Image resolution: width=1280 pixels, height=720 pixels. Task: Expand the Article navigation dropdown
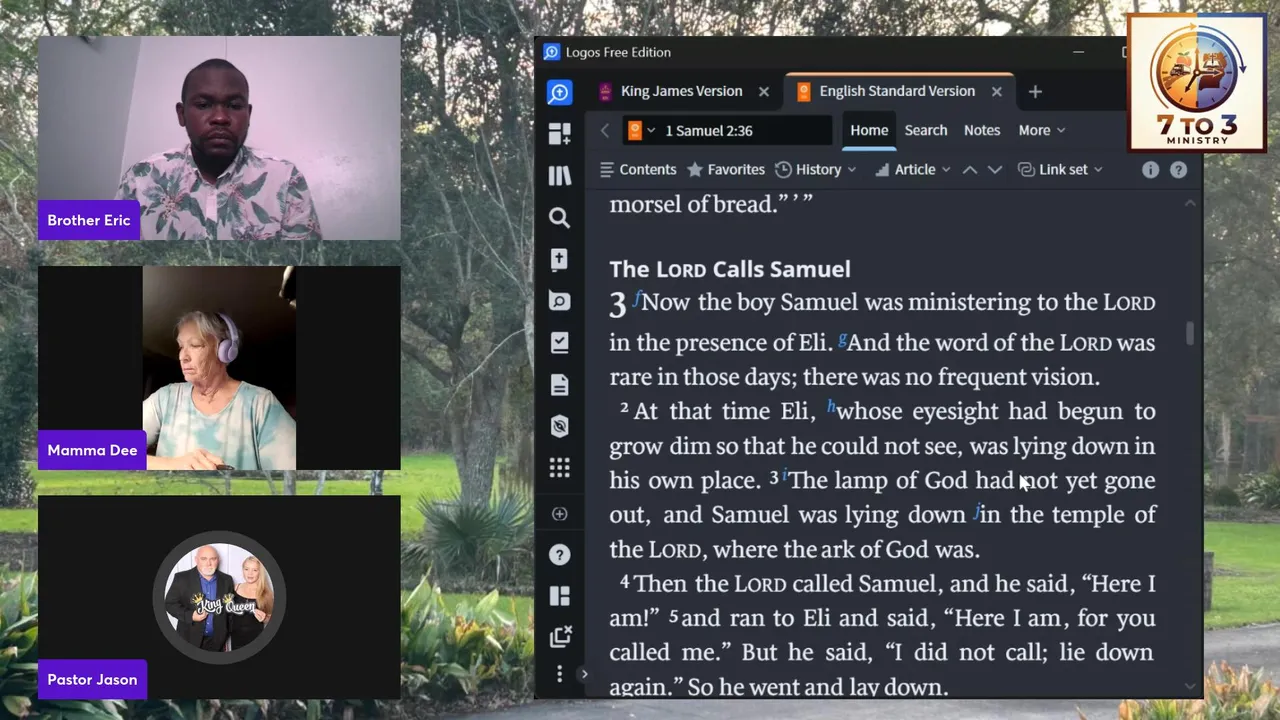click(912, 170)
